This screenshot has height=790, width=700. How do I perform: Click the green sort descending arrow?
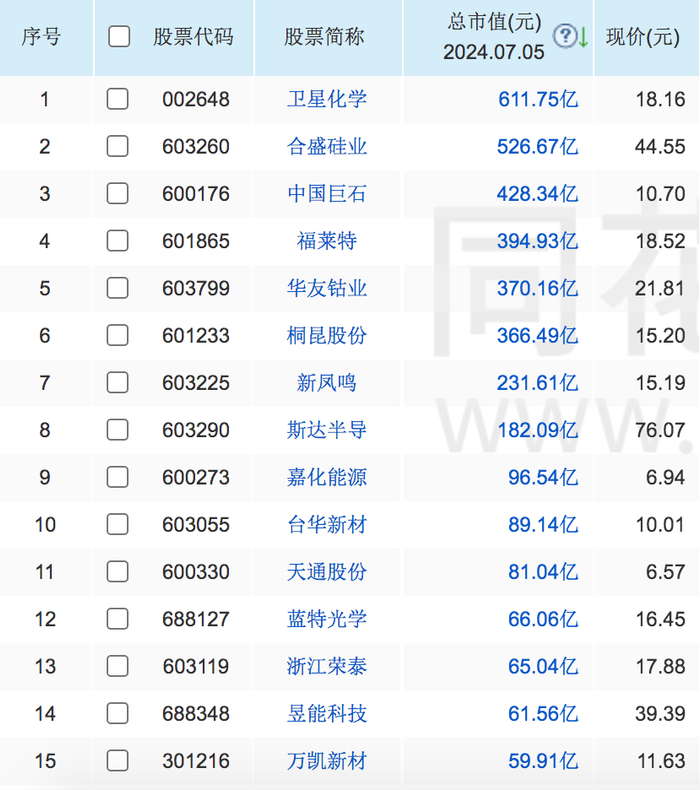583,37
